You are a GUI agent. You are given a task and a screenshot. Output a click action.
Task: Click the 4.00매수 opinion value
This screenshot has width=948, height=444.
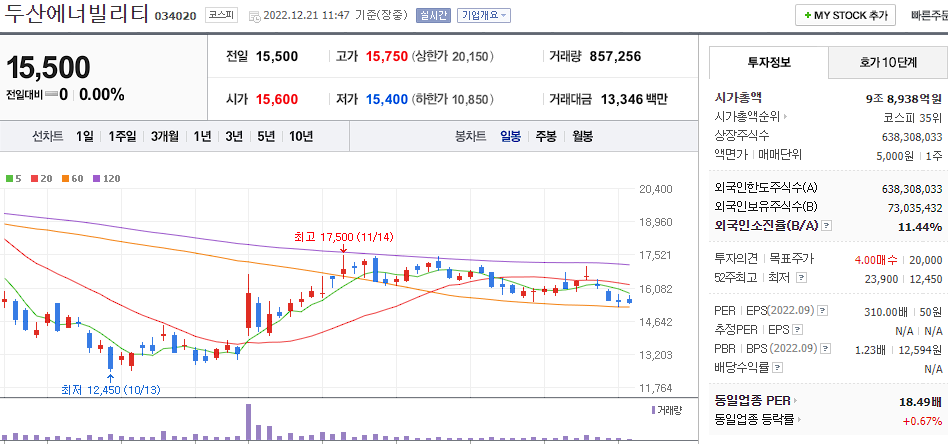point(876,260)
